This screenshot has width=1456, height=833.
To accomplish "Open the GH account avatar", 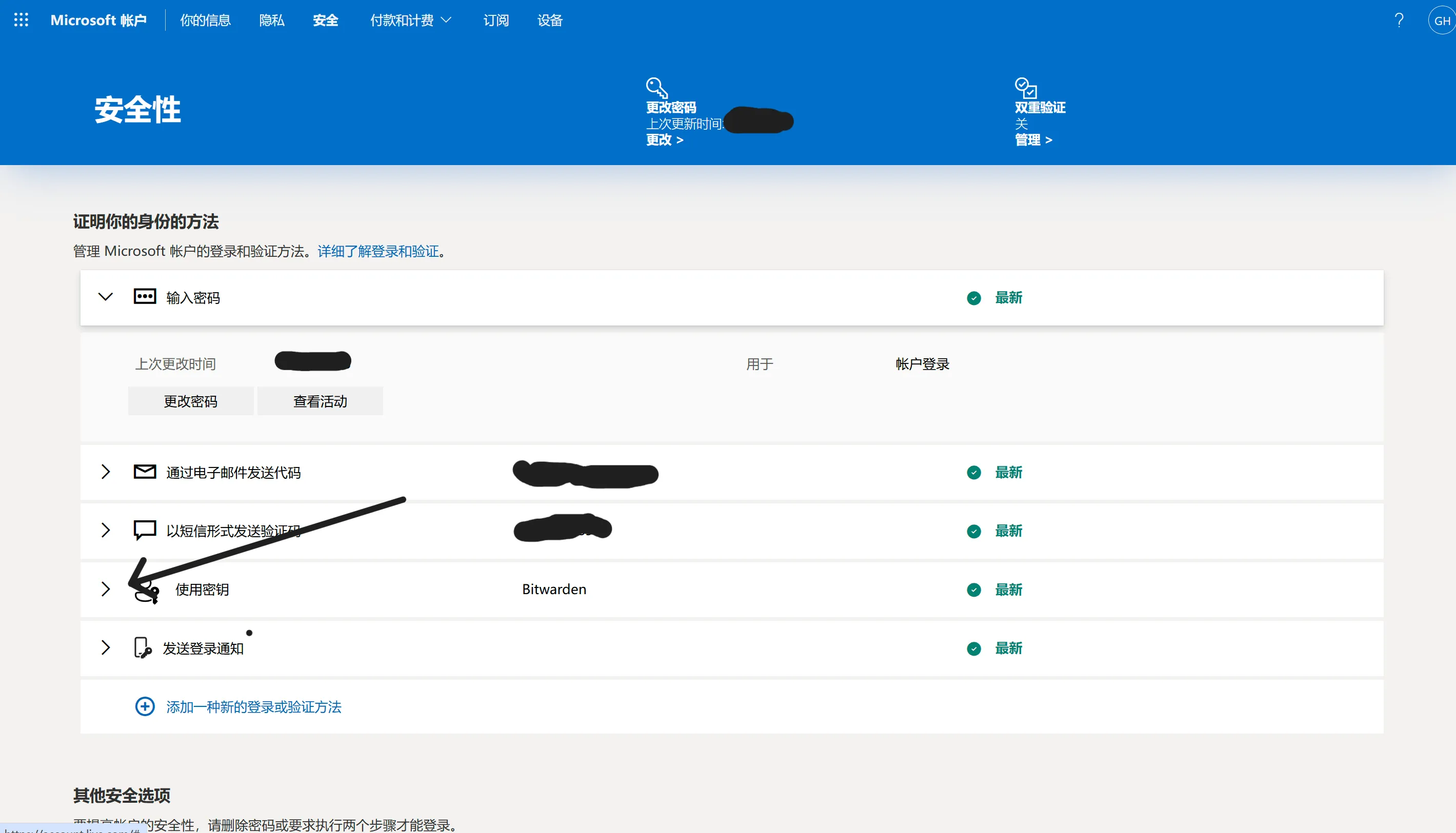I will point(1441,21).
